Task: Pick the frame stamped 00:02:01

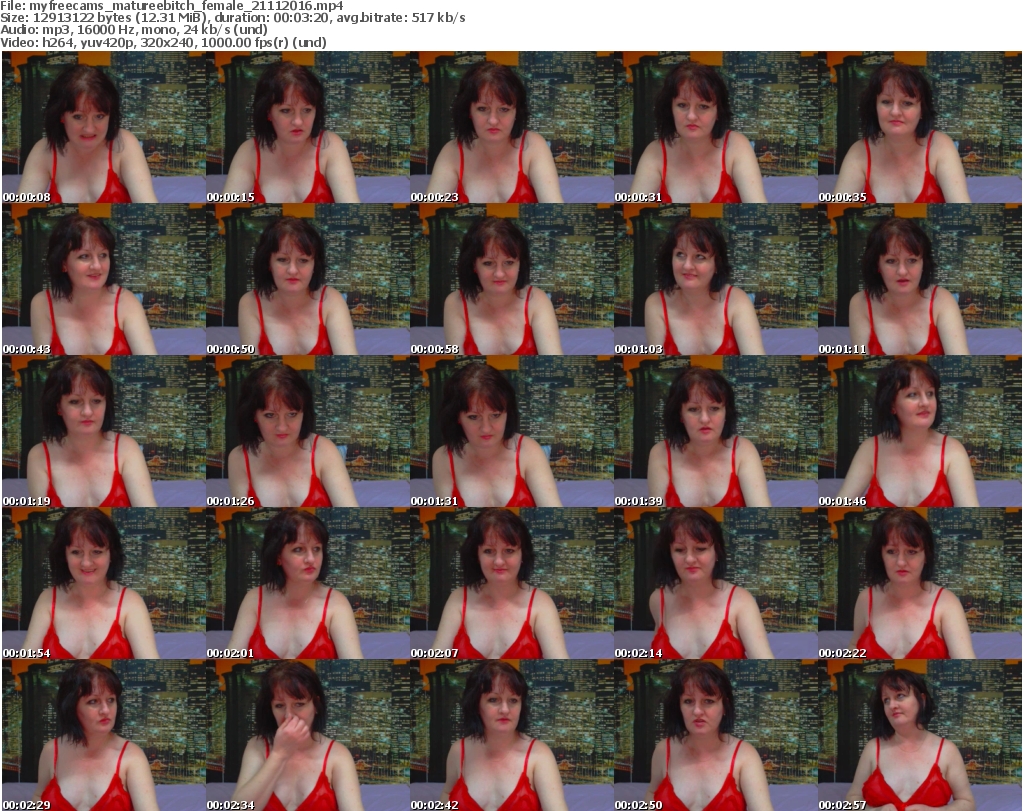Action: 308,584
